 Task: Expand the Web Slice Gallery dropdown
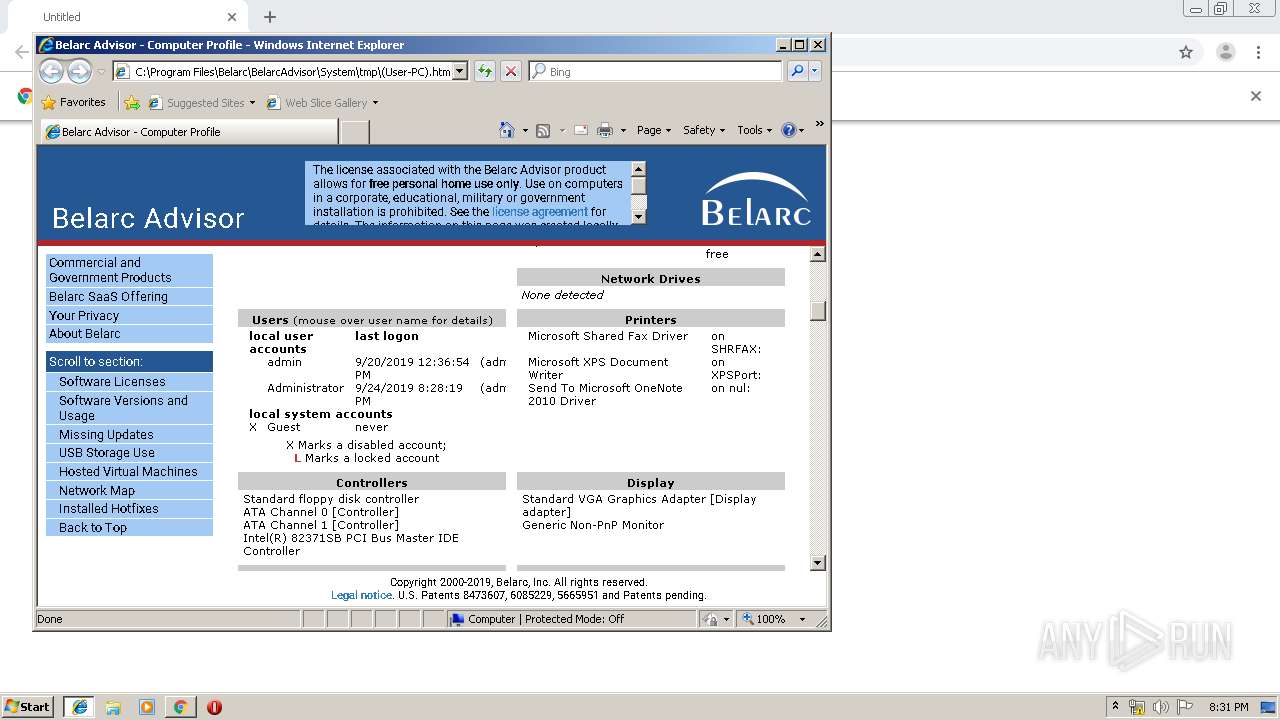[375, 103]
